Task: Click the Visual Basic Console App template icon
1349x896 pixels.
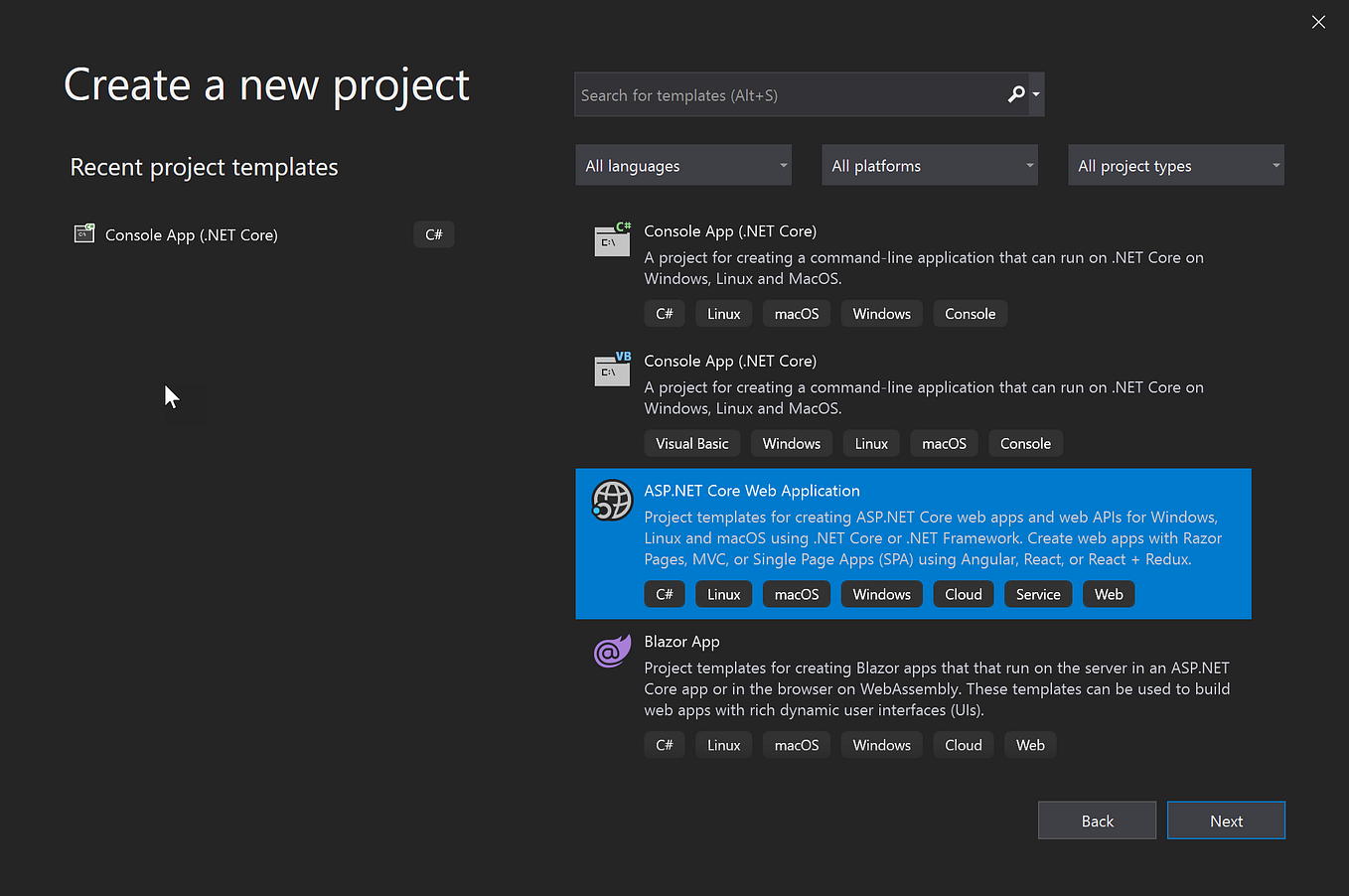Action: [611, 370]
